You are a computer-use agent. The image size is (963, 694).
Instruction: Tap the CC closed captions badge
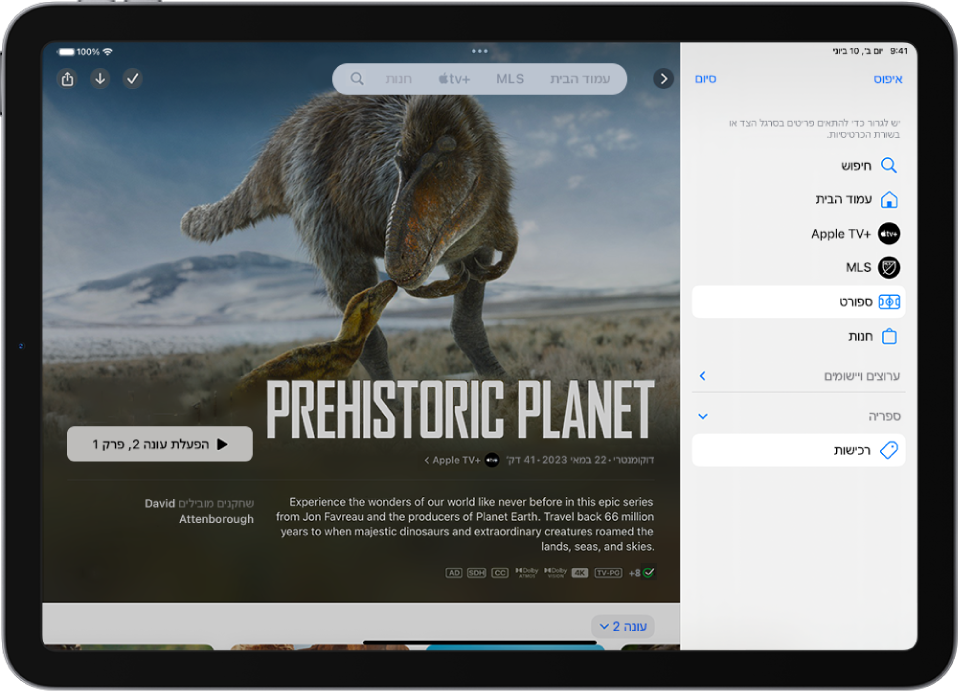tap(500, 573)
